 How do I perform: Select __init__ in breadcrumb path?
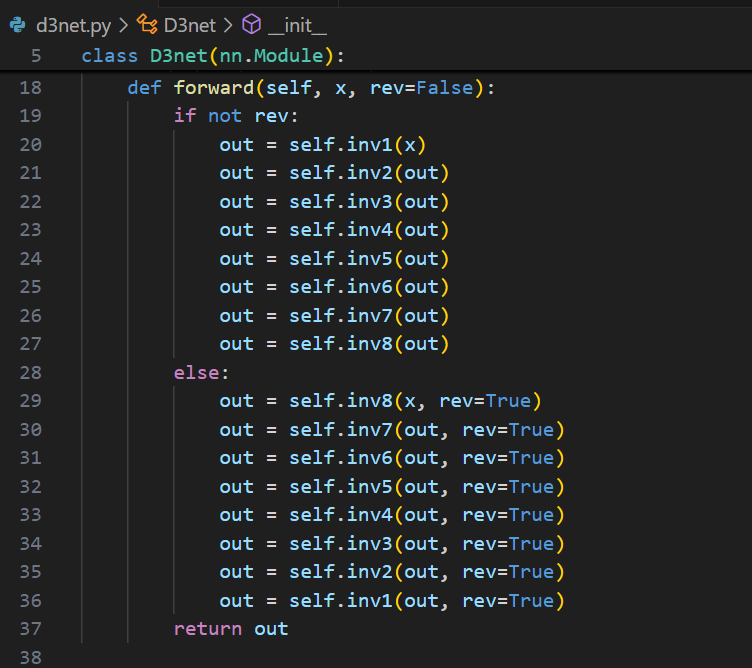tap(297, 26)
